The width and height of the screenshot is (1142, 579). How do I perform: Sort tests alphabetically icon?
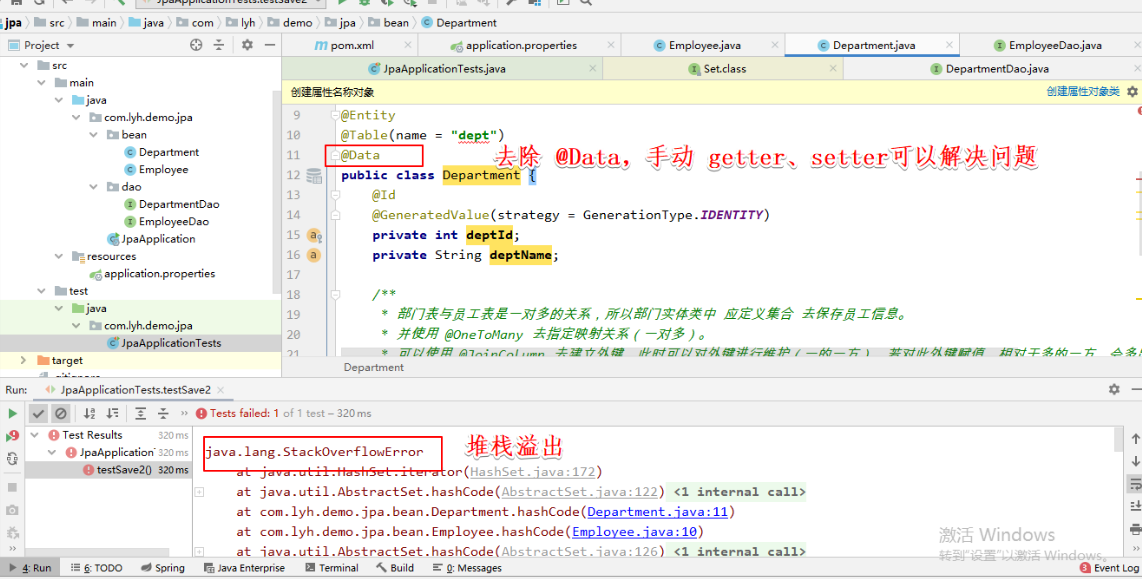[90, 413]
